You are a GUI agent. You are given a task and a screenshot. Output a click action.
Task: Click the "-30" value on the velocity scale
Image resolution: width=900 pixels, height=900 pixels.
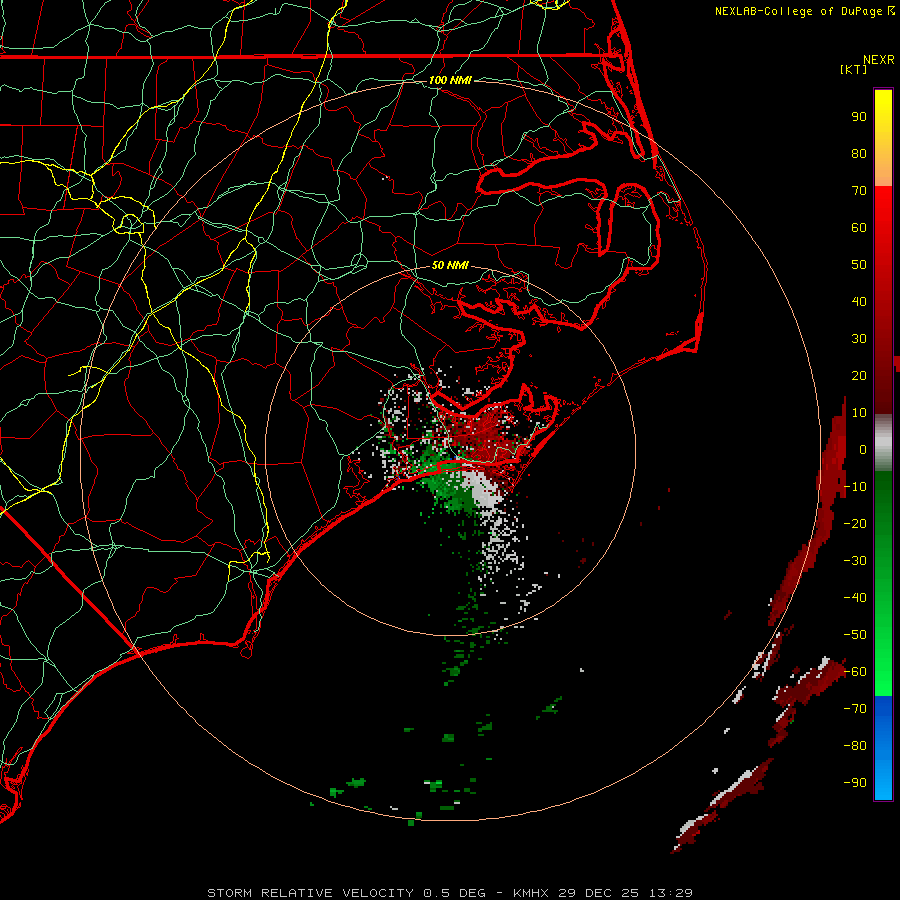(855, 561)
